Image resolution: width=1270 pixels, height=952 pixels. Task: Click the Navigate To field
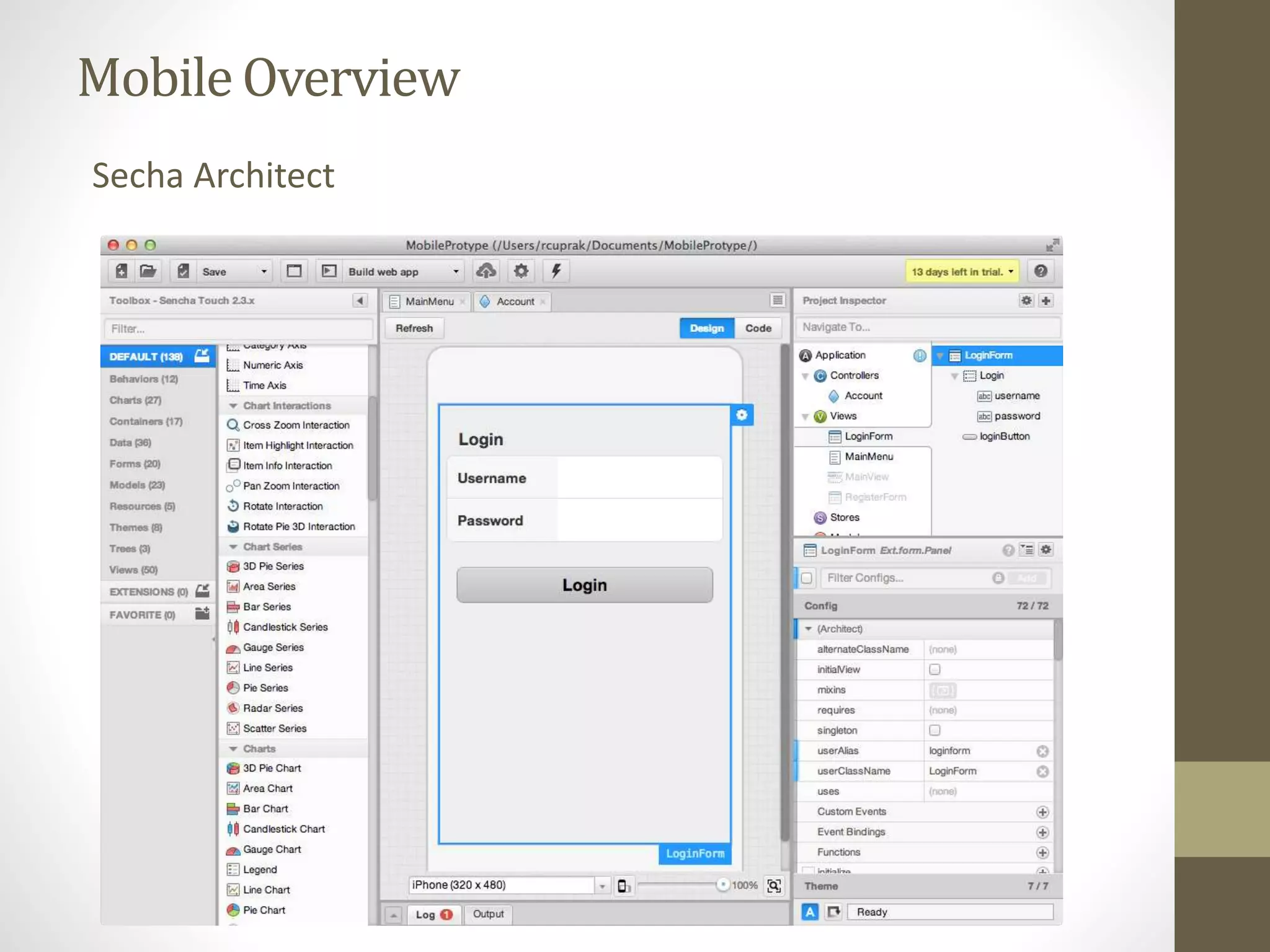(x=928, y=327)
